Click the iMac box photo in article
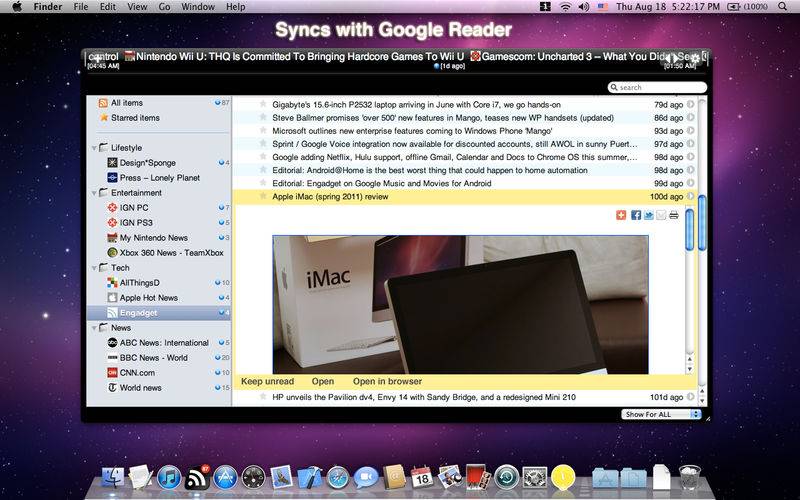This screenshot has height=500, width=800. tap(460, 305)
